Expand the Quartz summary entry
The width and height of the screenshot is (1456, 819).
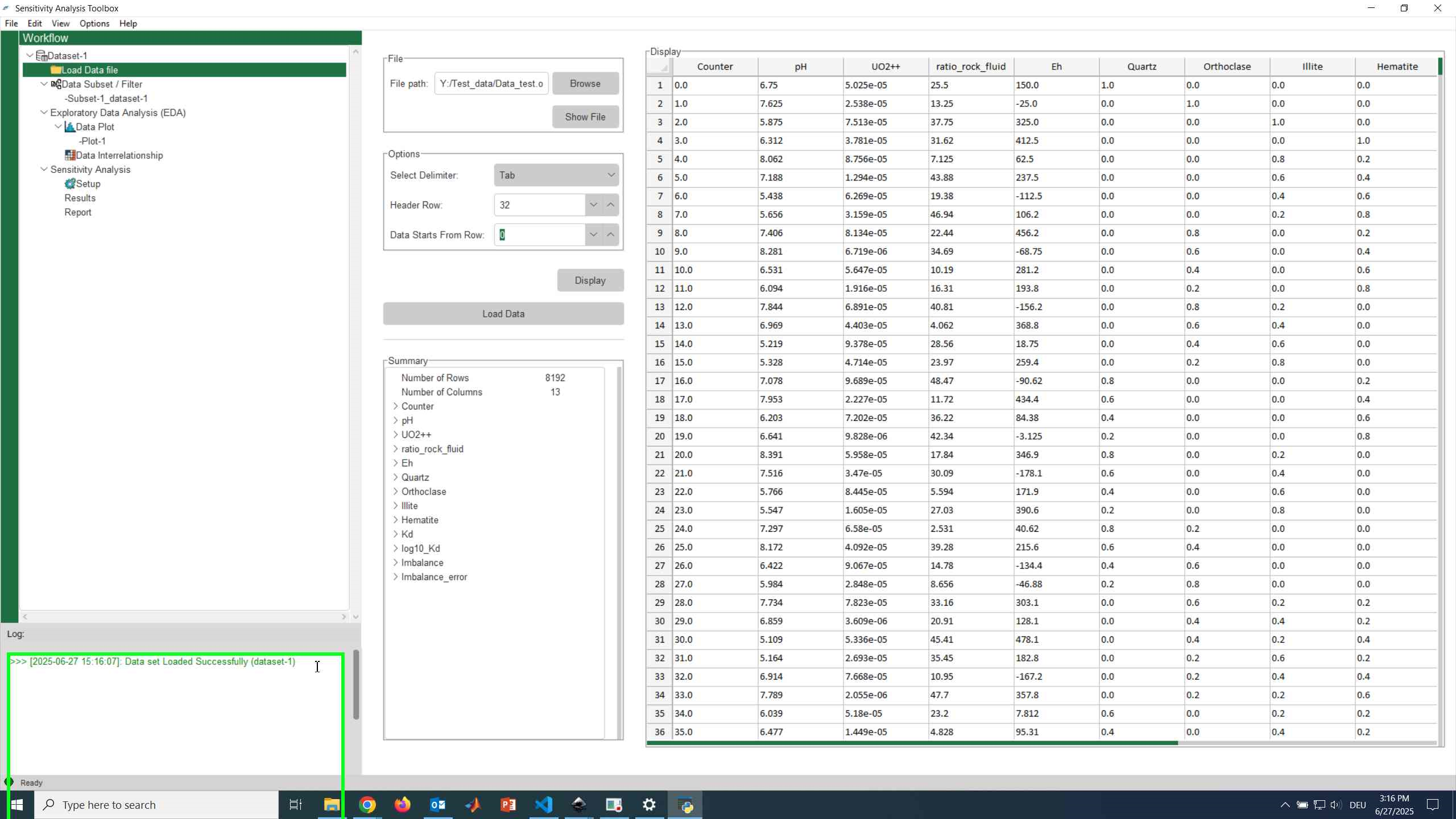396,477
